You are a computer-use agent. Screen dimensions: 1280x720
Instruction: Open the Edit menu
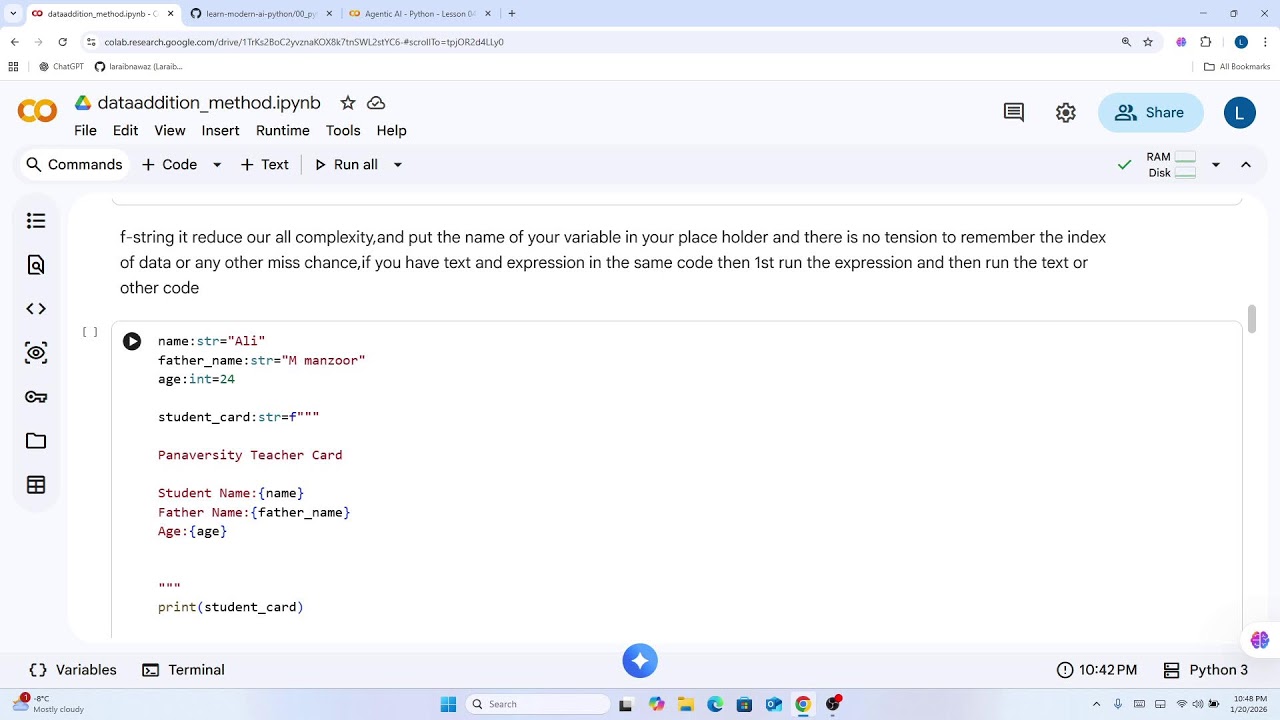(x=125, y=130)
